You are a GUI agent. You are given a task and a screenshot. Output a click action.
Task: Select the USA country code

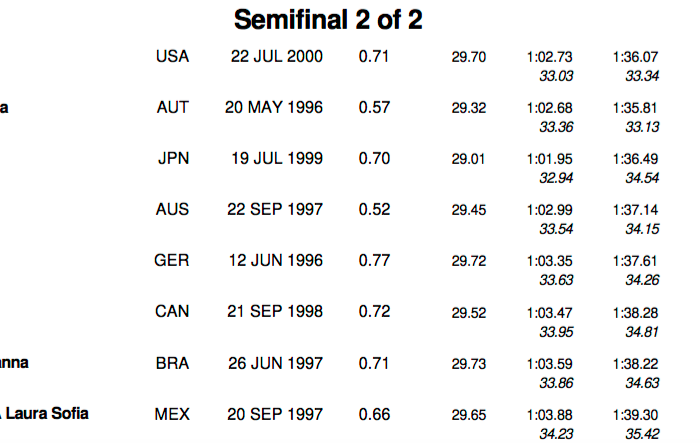(x=172, y=56)
